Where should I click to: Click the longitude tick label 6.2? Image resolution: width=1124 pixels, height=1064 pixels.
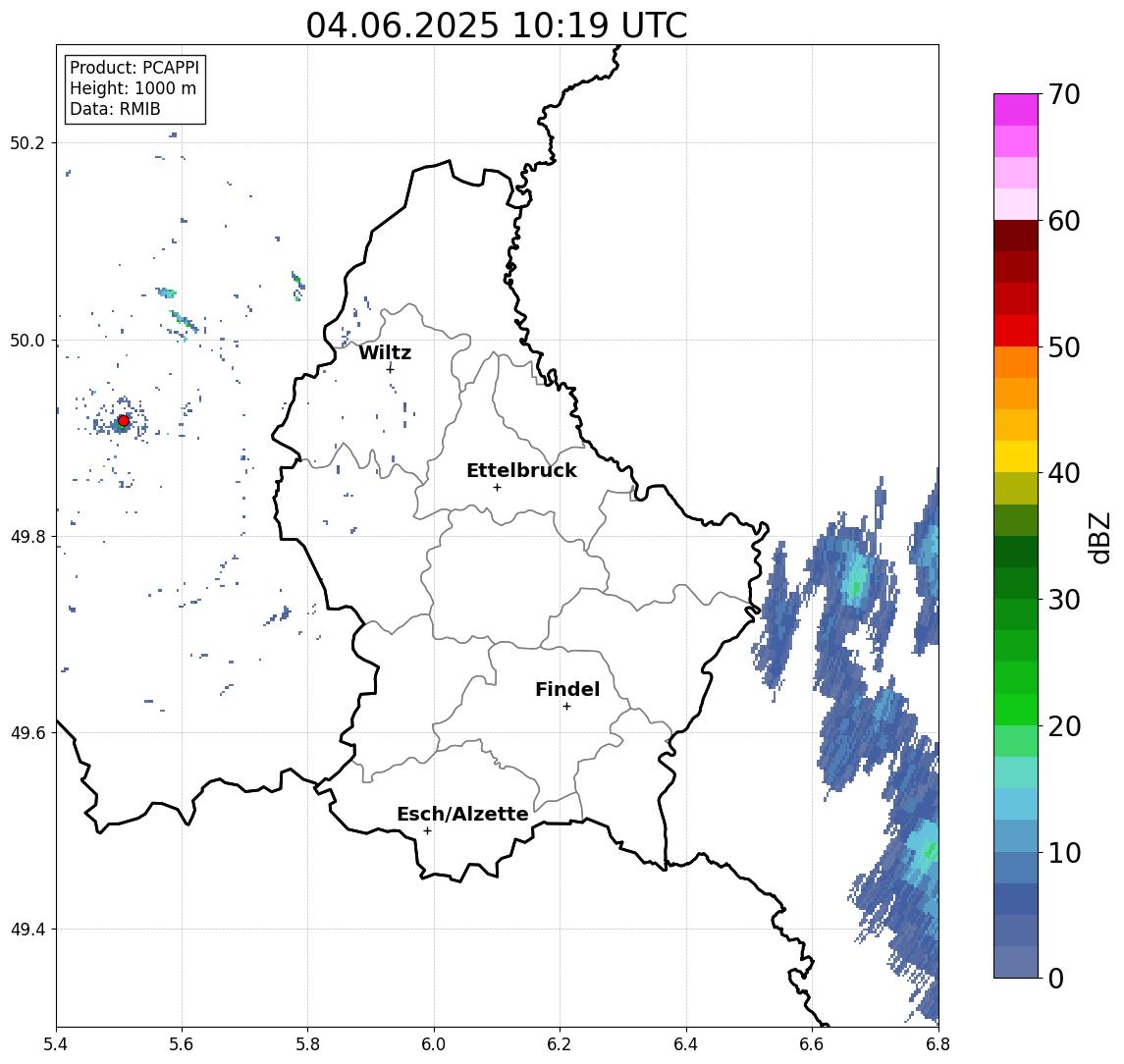click(x=560, y=1044)
